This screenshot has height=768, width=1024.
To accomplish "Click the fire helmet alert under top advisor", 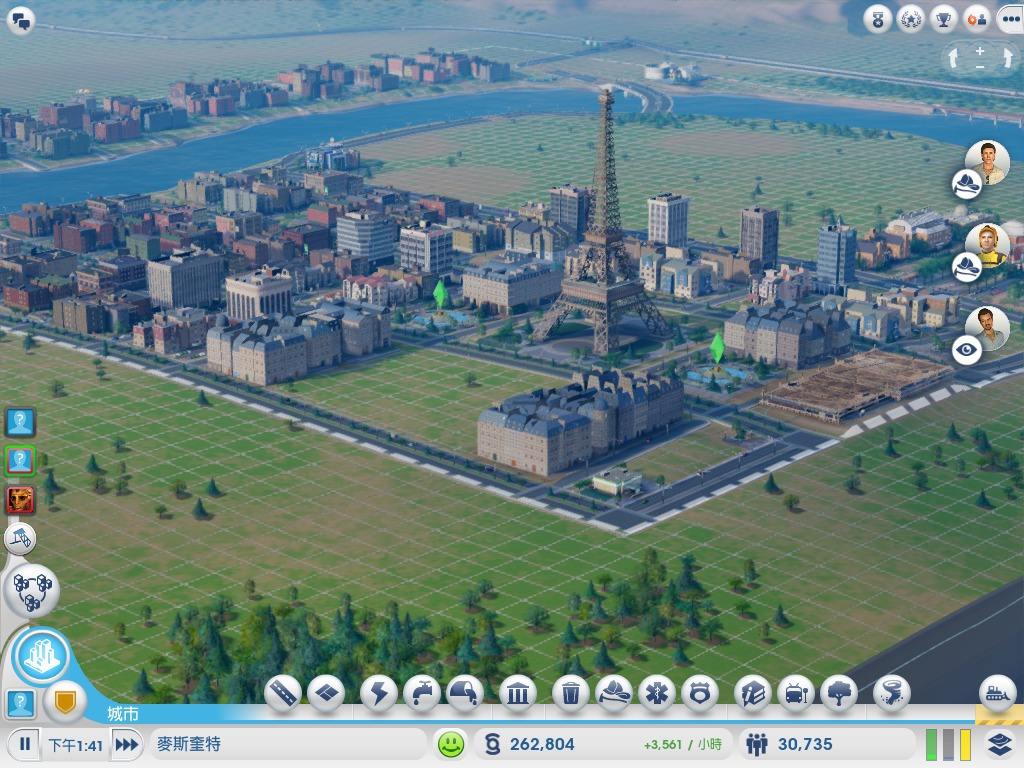I will click(x=967, y=184).
